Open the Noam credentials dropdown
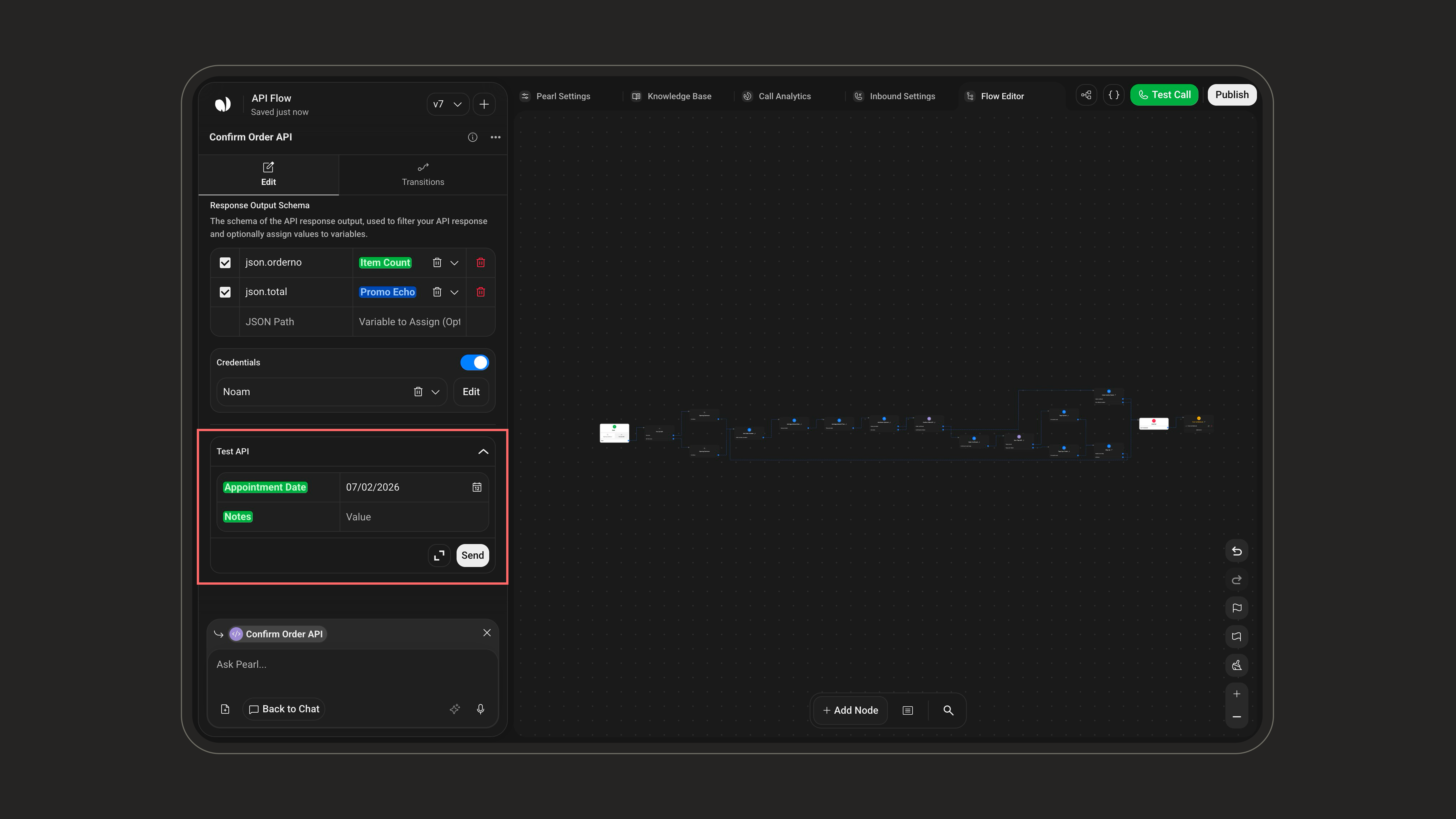Screen dimensions: 1456x819 point(436,392)
